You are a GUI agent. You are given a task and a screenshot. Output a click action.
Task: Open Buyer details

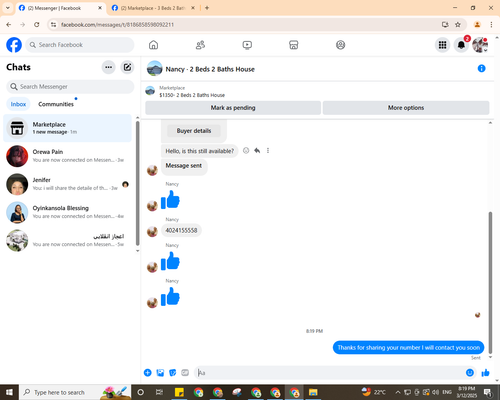point(194,131)
